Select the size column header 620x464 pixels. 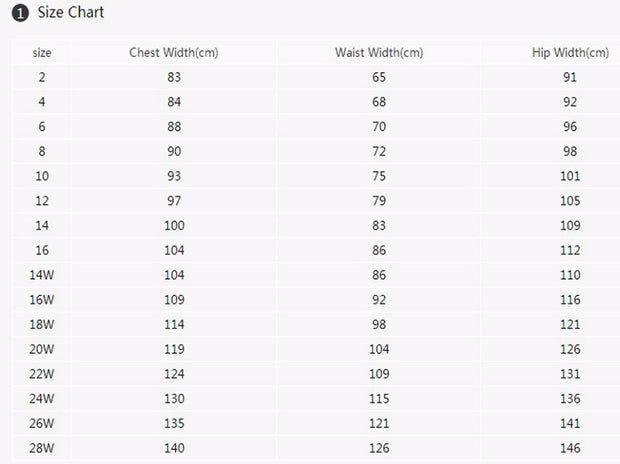click(x=42, y=53)
